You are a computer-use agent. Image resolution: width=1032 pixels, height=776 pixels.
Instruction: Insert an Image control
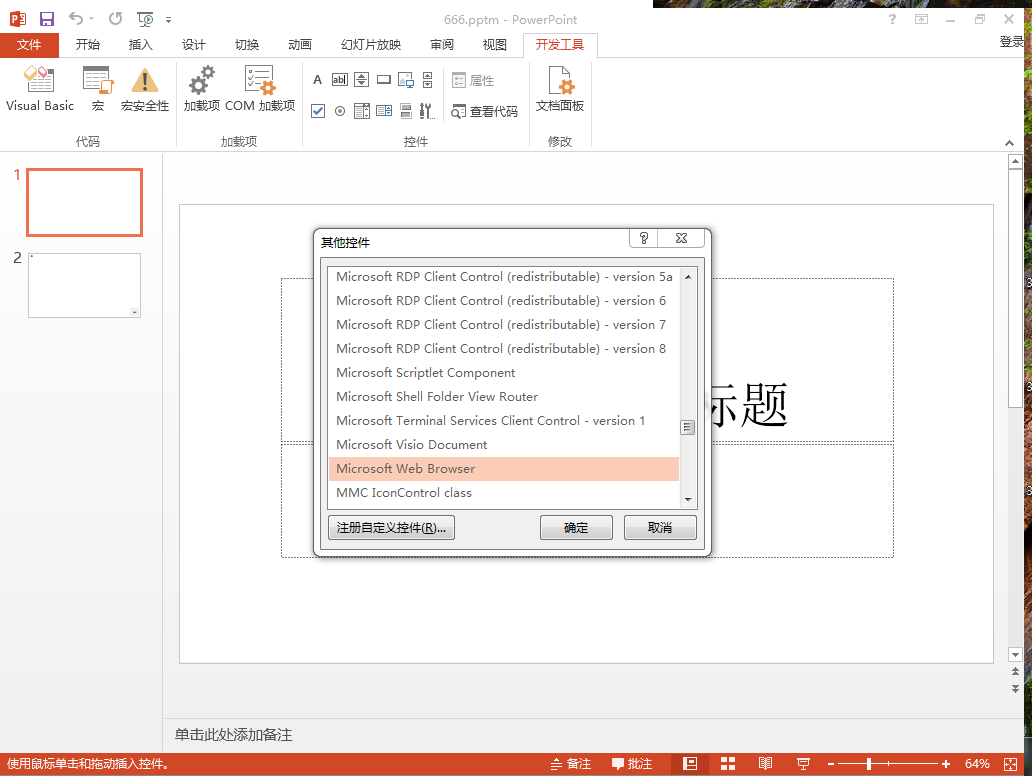tap(406, 80)
